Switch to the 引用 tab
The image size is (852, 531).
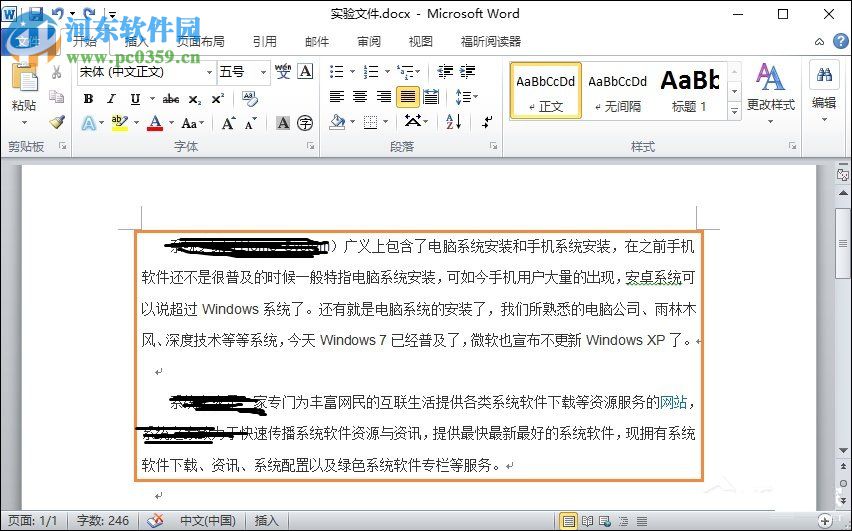265,42
